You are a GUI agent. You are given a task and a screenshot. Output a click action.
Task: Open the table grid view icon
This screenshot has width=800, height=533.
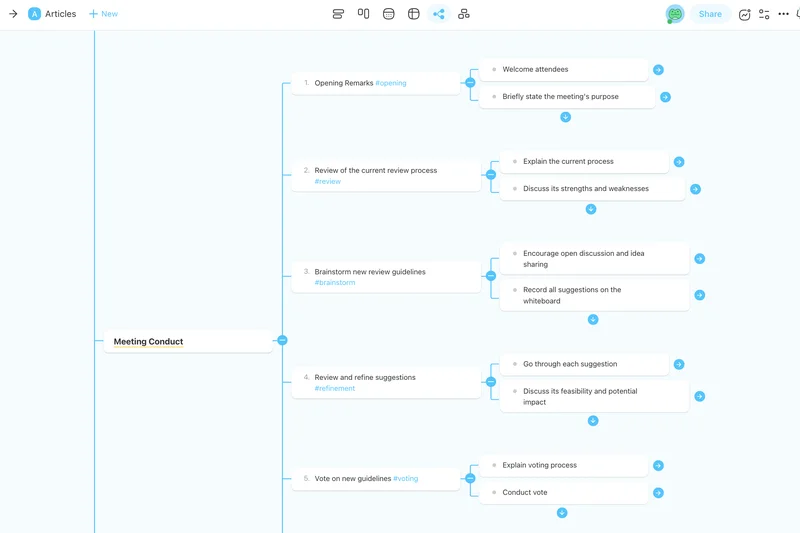(x=414, y=14)
